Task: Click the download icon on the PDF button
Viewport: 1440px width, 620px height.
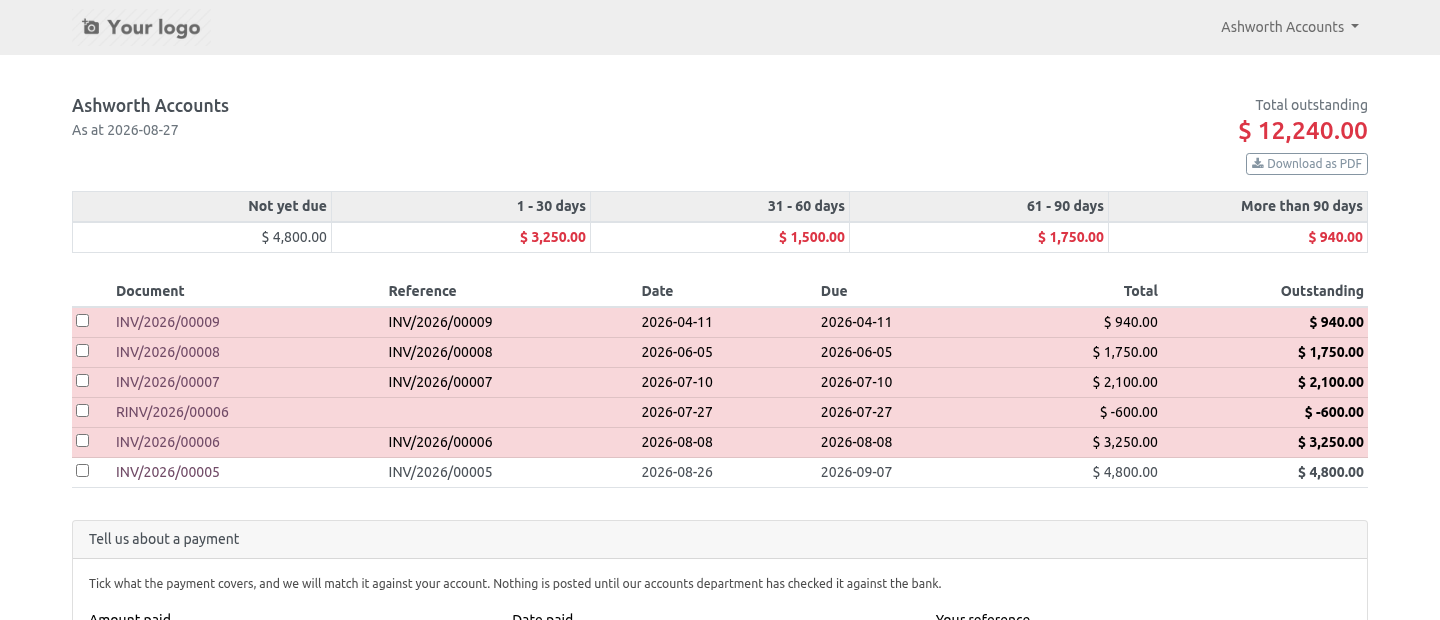Action: coord(1258,164)
